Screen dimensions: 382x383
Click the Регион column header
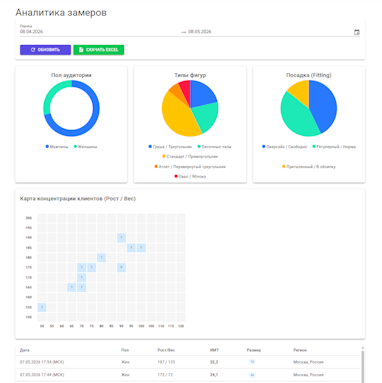pos(300,350)
